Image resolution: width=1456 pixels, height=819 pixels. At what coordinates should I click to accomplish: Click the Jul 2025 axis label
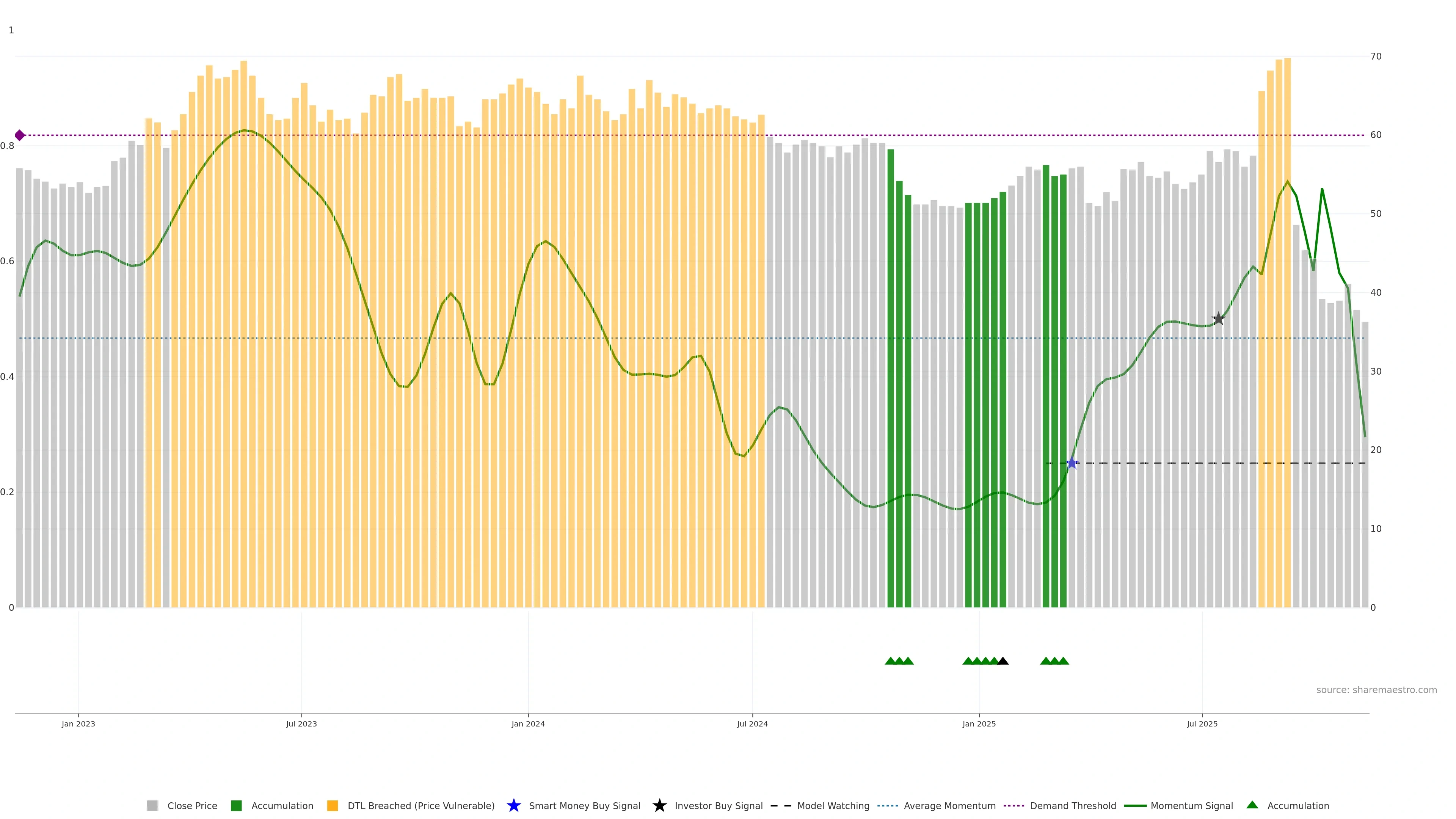(x=1202, y=724)
